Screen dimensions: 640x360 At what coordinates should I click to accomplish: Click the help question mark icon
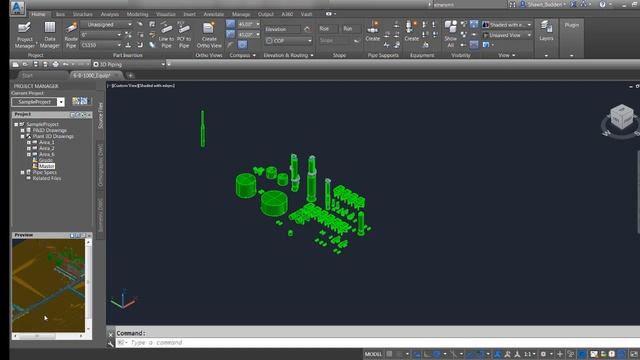(602, 4)
